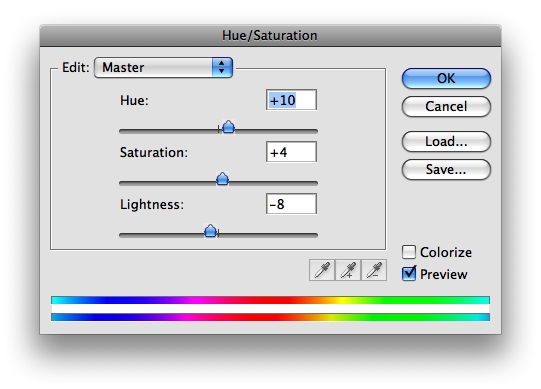Click the Load... button

pyautogui.click(x=446, y=142)
